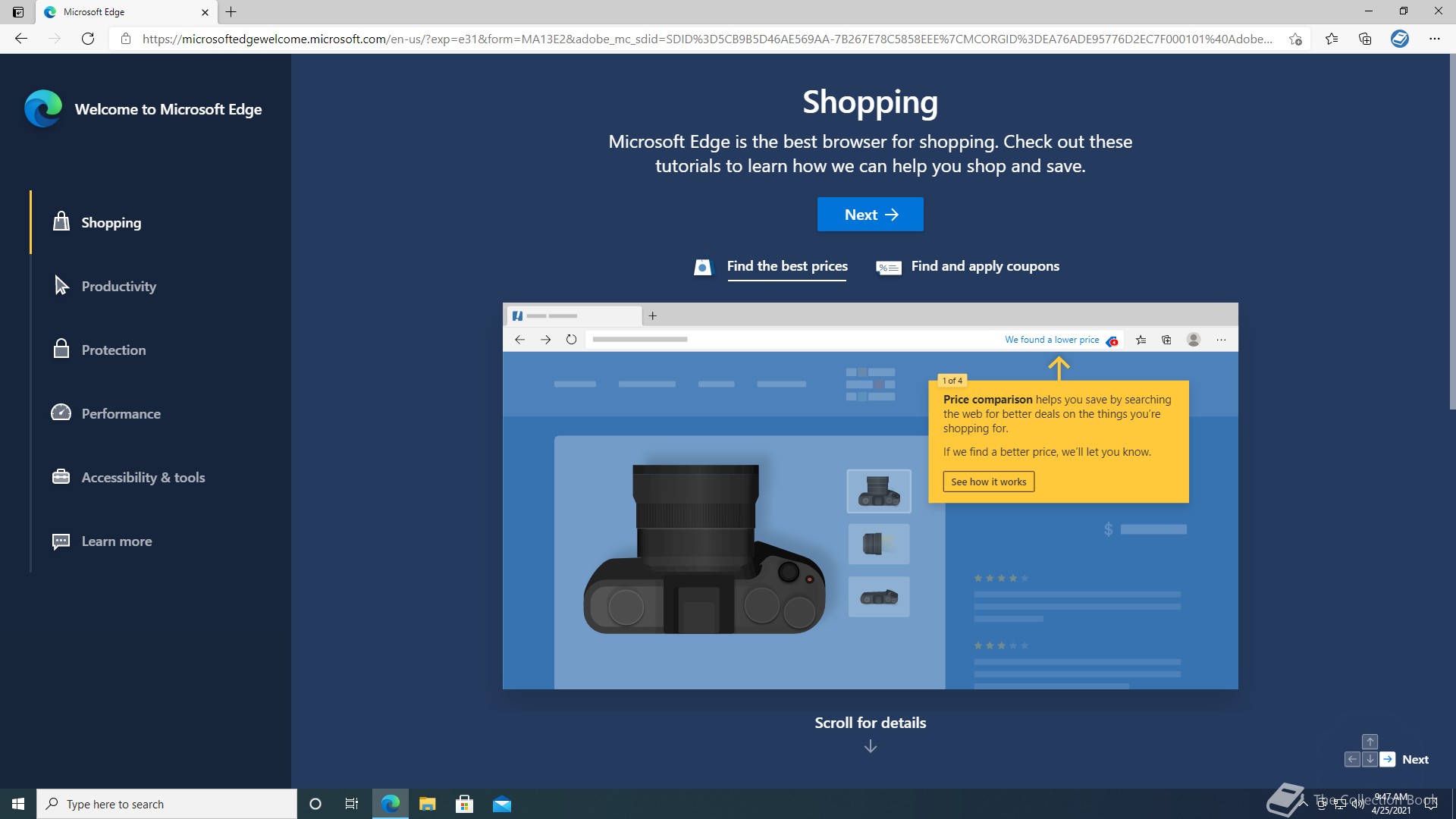Open File Explorer from taskbar
This screenshot has width=1456, height=819.
coord(427,804)
